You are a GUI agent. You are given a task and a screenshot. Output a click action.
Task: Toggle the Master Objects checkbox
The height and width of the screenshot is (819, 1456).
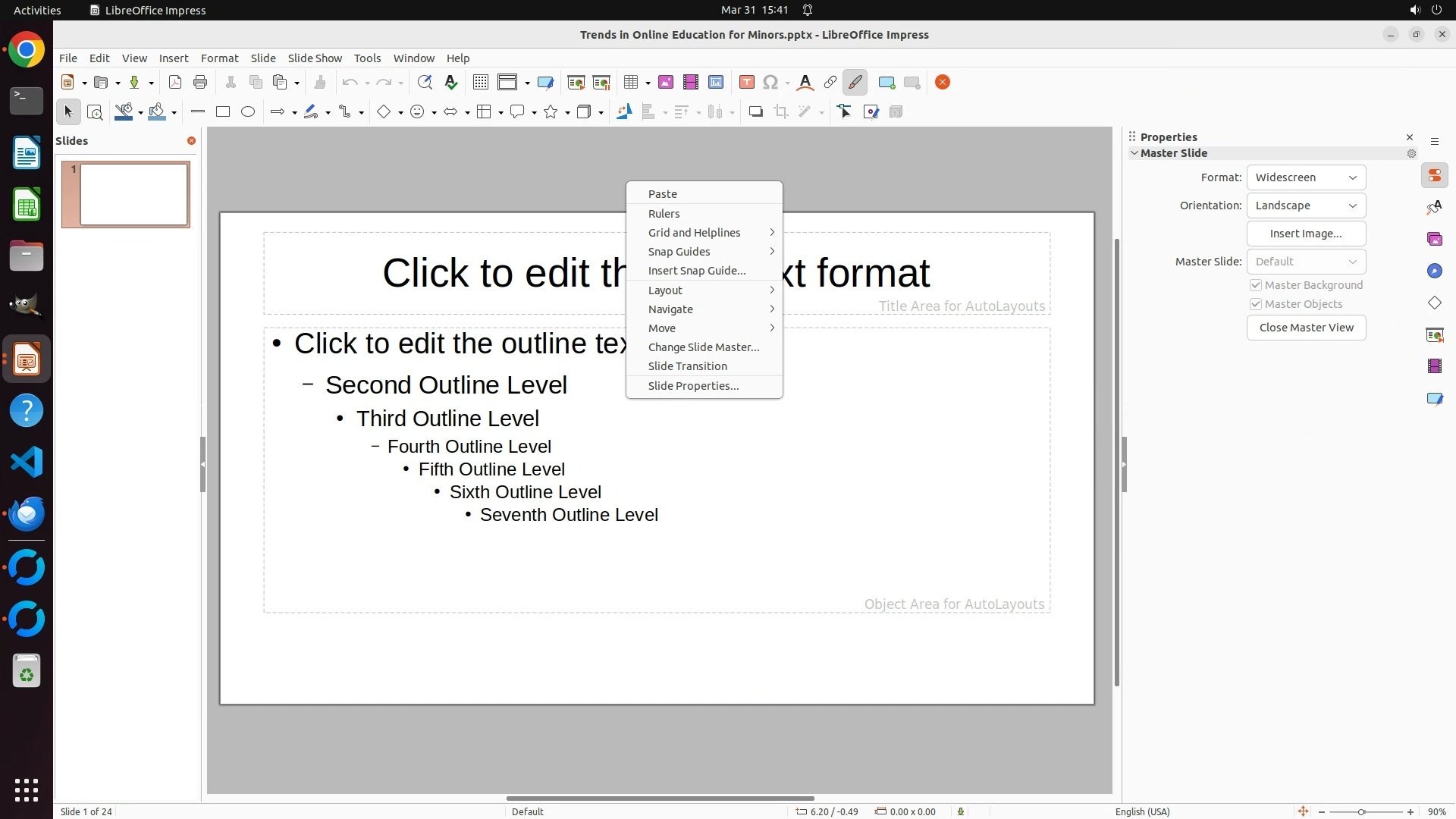point(1256,304)
